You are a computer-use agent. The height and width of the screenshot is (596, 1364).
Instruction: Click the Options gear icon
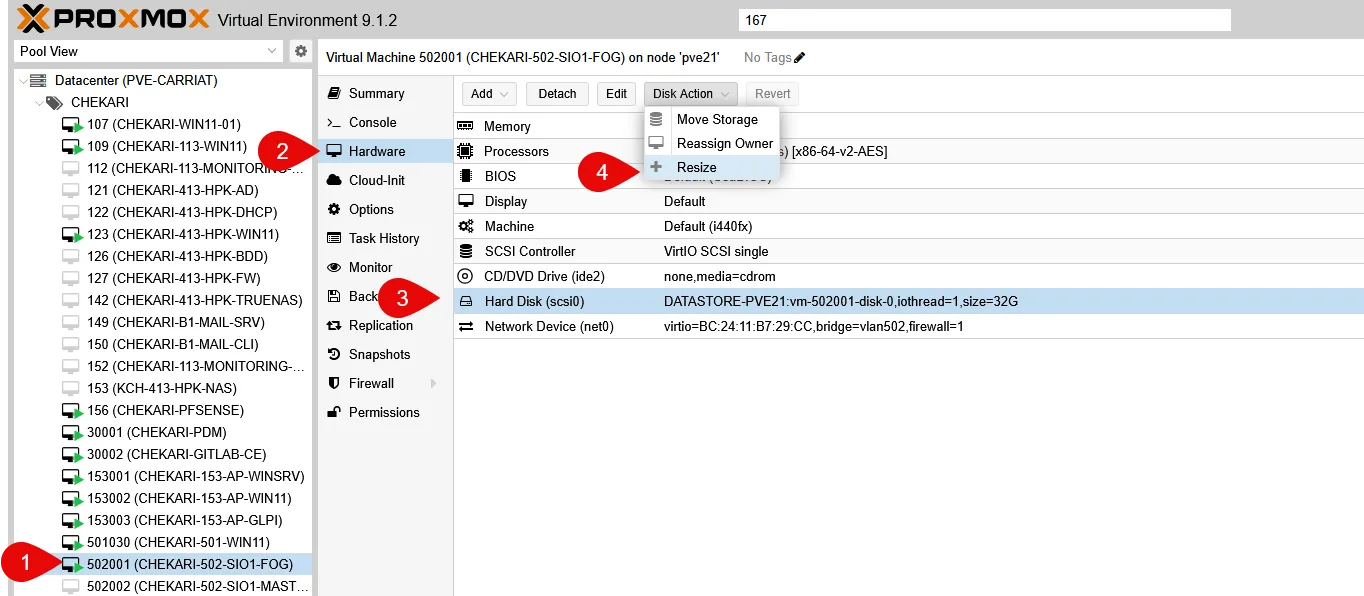click(334, 209)
